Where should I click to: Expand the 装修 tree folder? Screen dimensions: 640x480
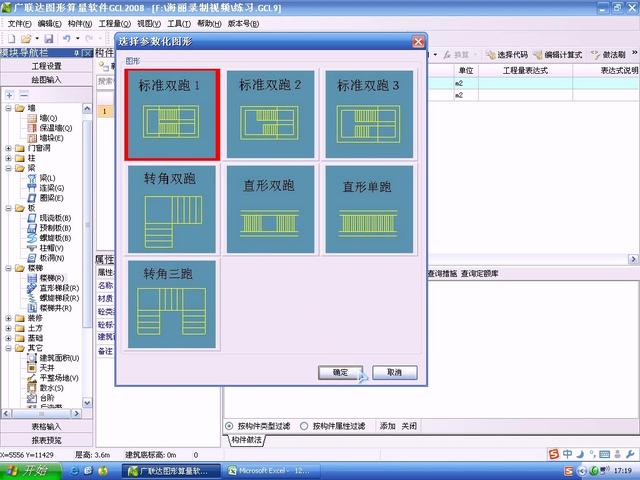9,318
